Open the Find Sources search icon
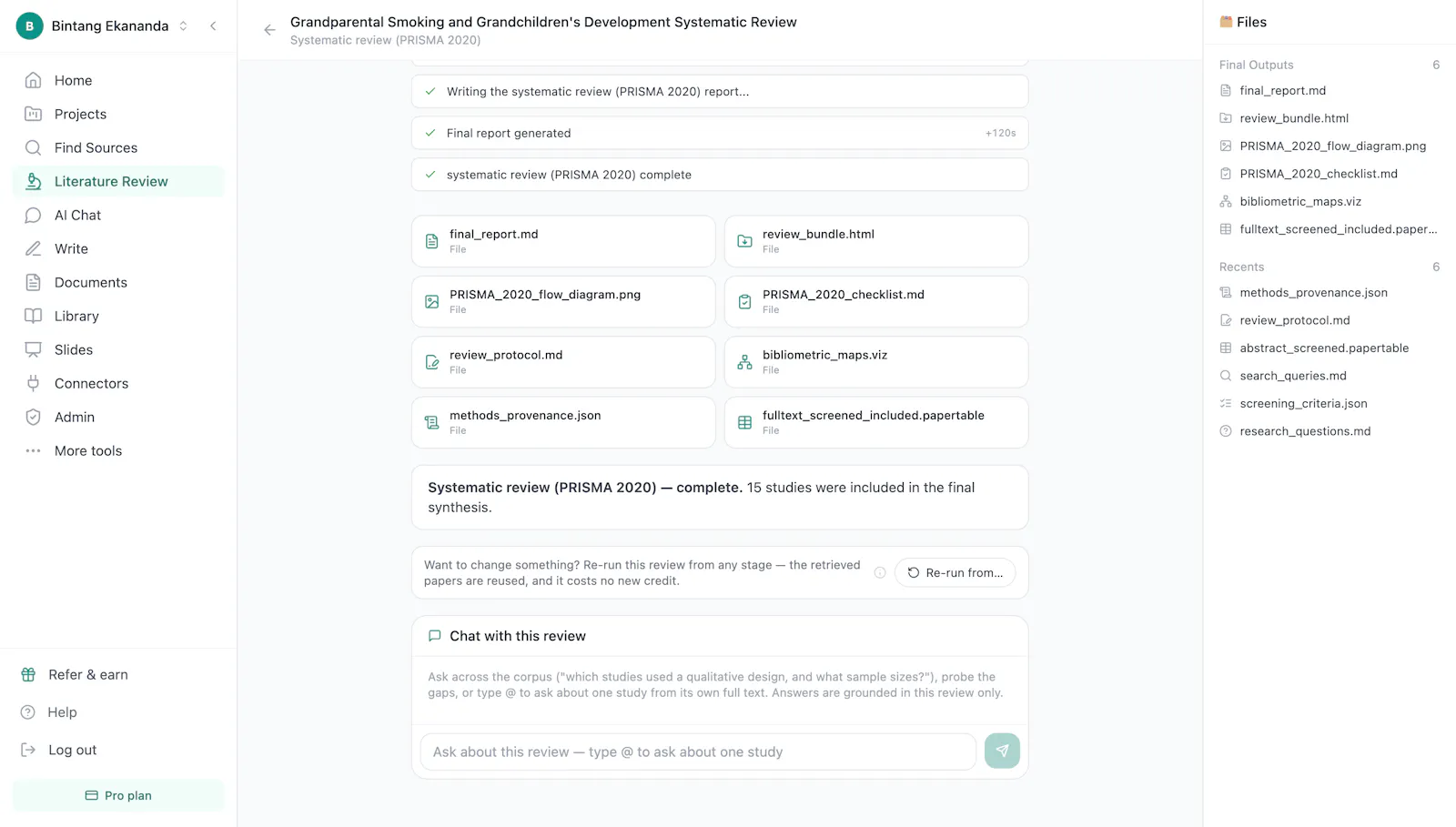Screen dimensions: 1456x827 (33, 147)
